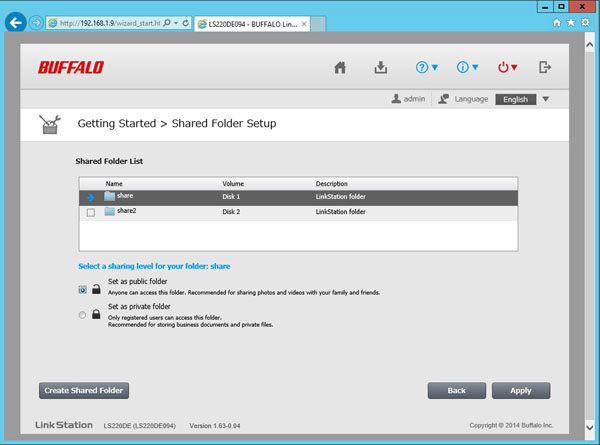The width and height of the screenshot is (600, 445).
Task: Sort by Volume column header
Action: (x=233, y=184)
